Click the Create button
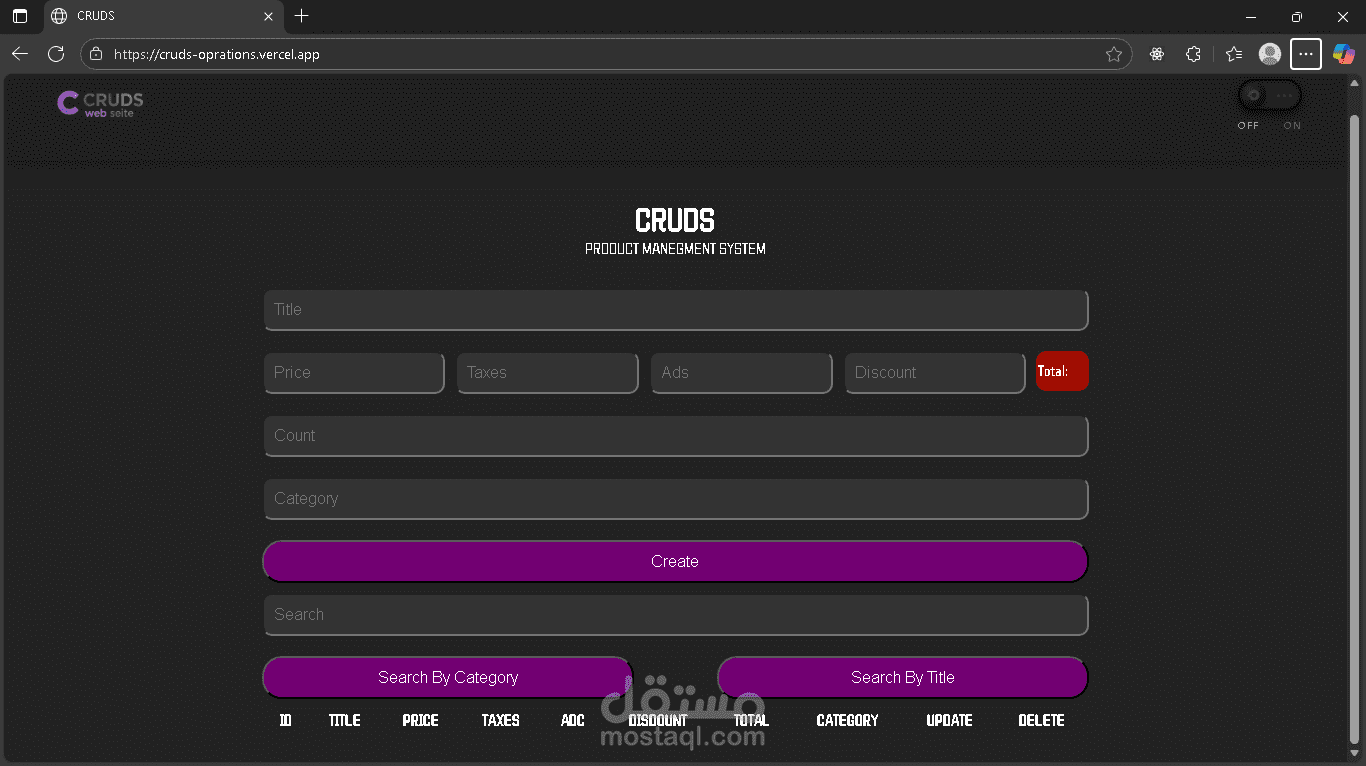The image size is (1366, 766). click(675, 561)
